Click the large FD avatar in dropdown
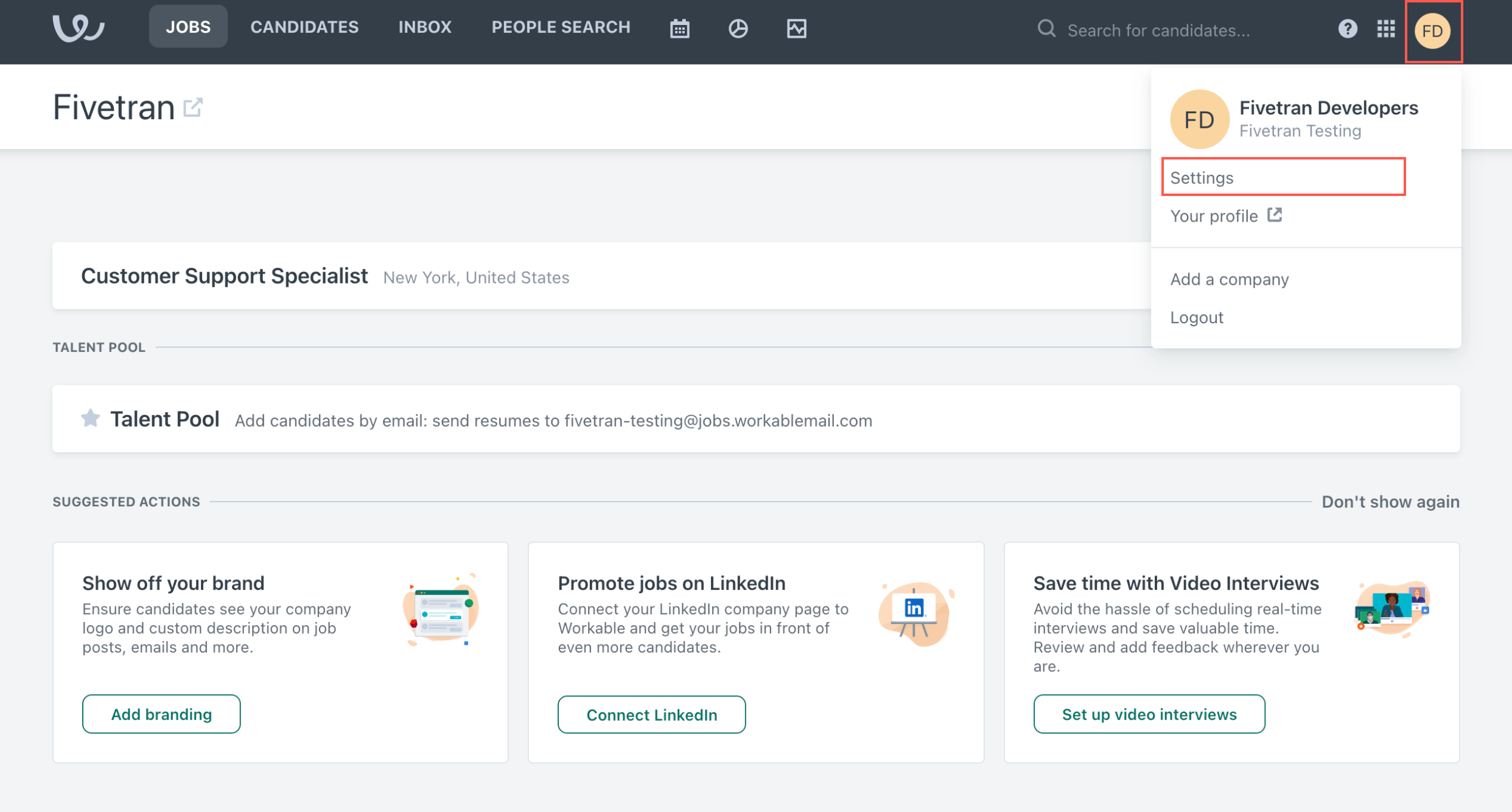 click(1199, 119)
